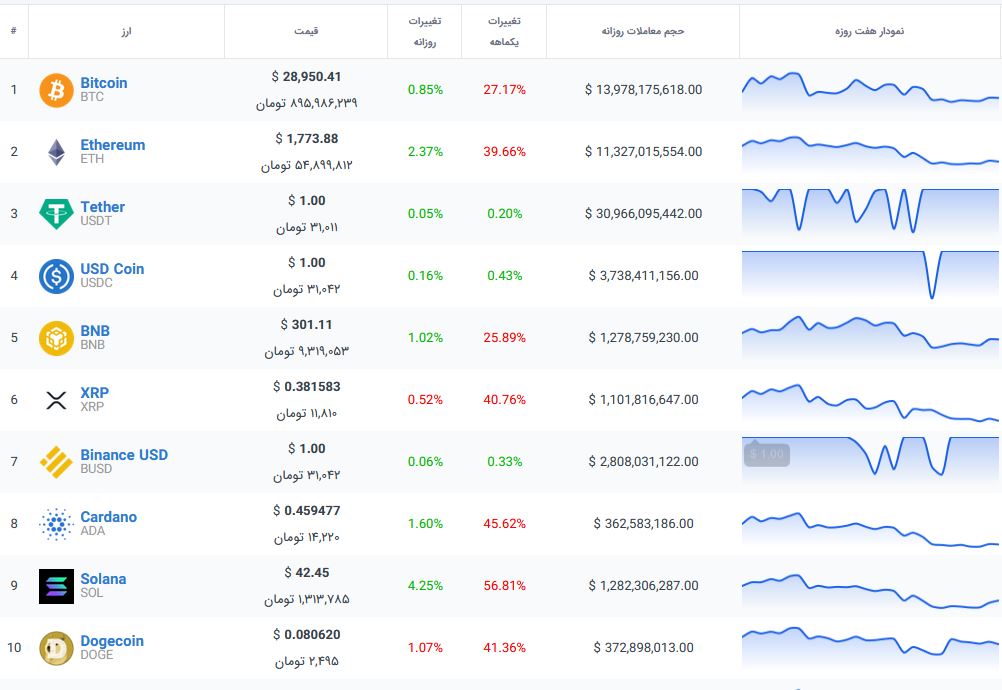The height and width of the screenshot is (690, 1002).
Task: View Cardano seven-day sparkline chart
Action: click(870, 530)
